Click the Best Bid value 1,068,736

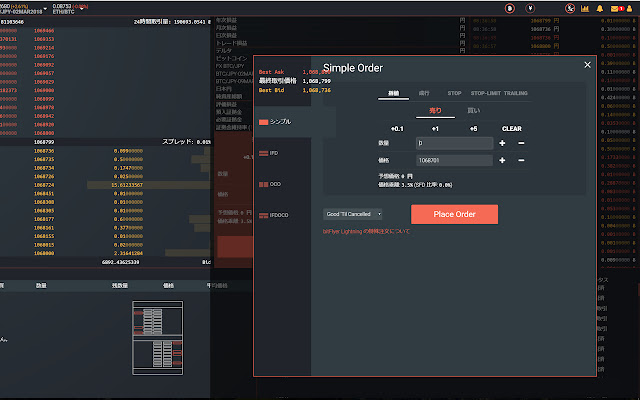pyautogui.click(x=316, y=90)
